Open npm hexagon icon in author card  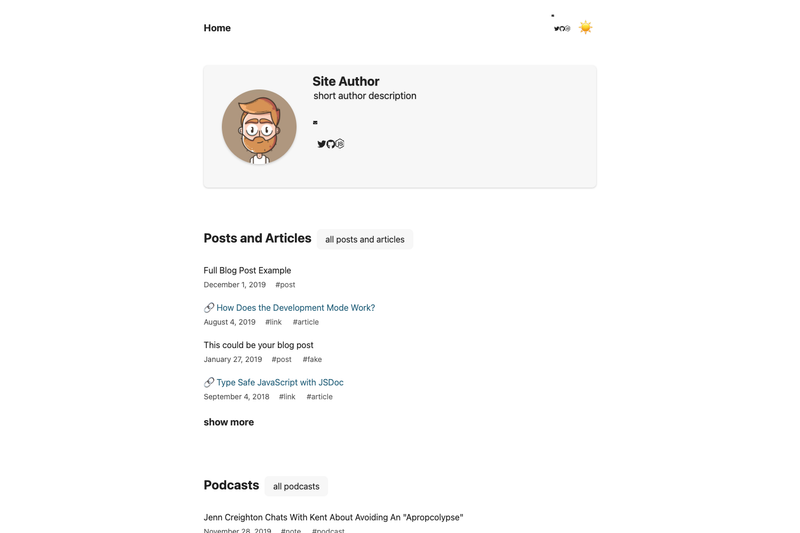click(x=340, y=144)
